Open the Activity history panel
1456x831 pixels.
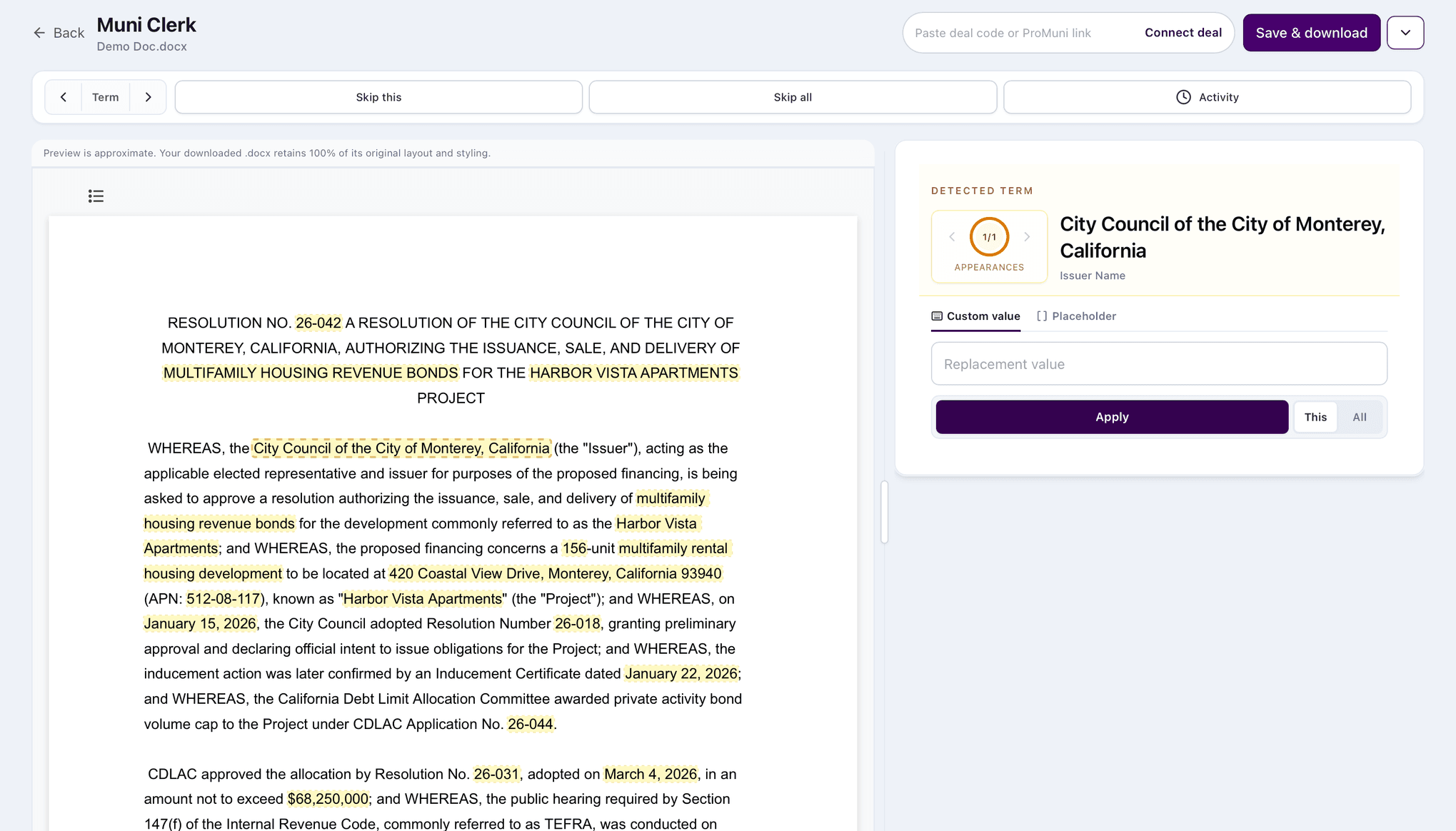(x=1207, y=97)
